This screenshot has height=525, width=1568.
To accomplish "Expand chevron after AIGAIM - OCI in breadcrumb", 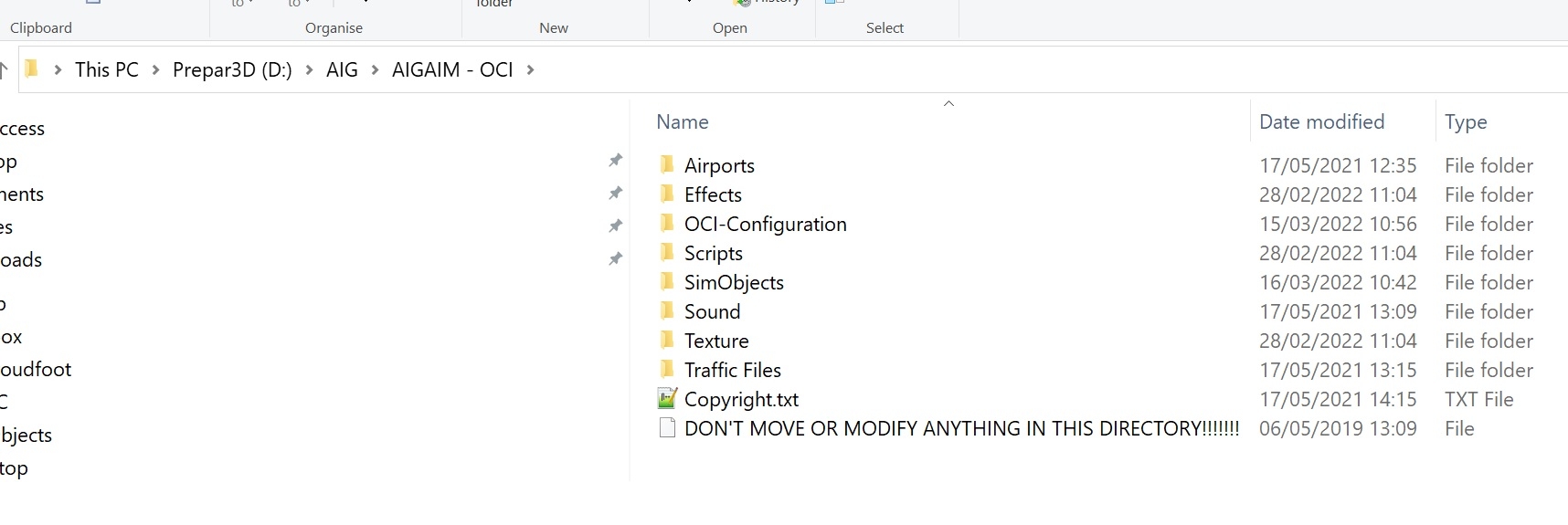I will pos(530,70).
